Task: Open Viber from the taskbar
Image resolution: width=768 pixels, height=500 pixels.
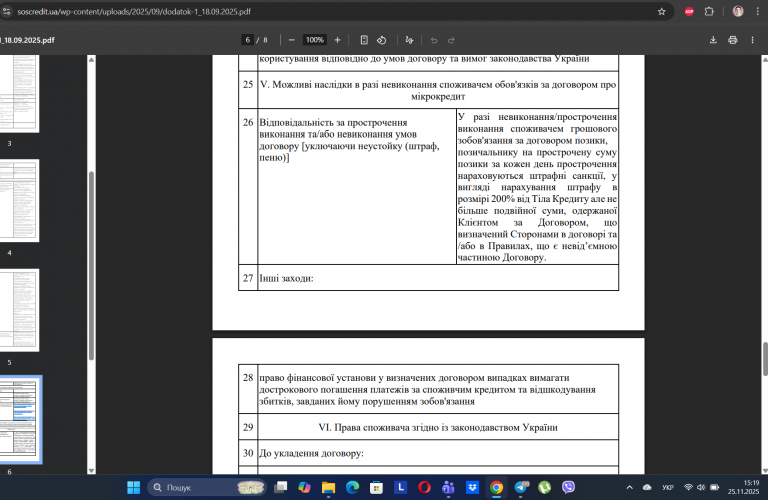Action: [568, 487]
